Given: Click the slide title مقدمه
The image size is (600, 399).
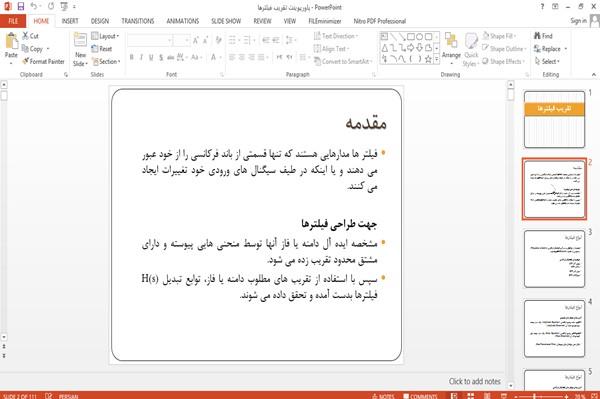Looking at the screenshot, I should point(366,123).
